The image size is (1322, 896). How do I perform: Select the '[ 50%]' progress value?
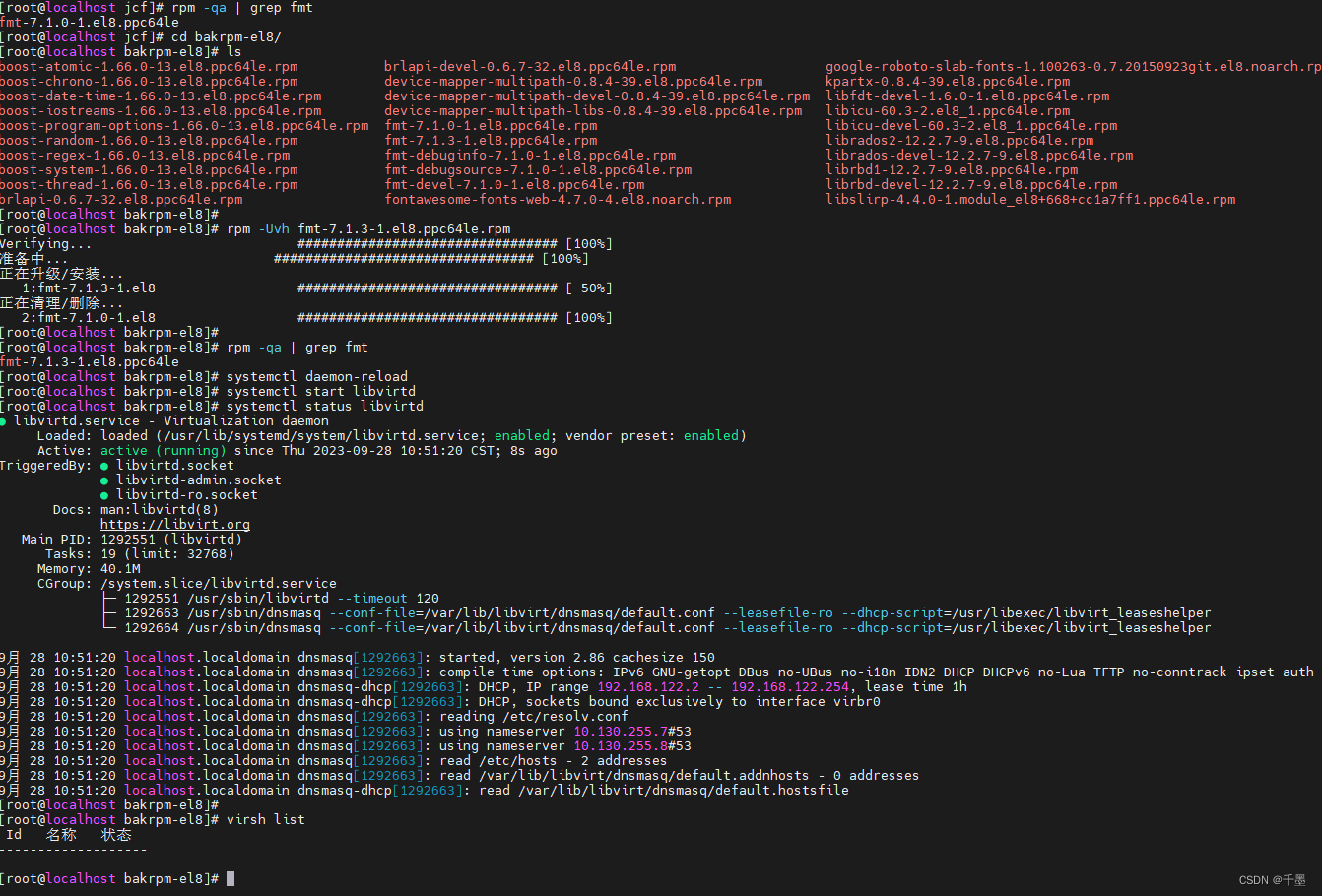pos(589,288)
